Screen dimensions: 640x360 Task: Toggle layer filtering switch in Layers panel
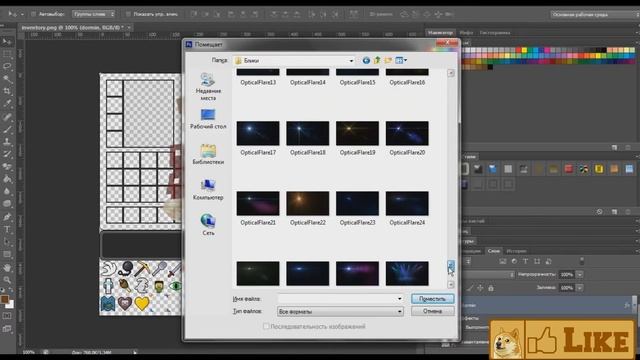(582, 261)
